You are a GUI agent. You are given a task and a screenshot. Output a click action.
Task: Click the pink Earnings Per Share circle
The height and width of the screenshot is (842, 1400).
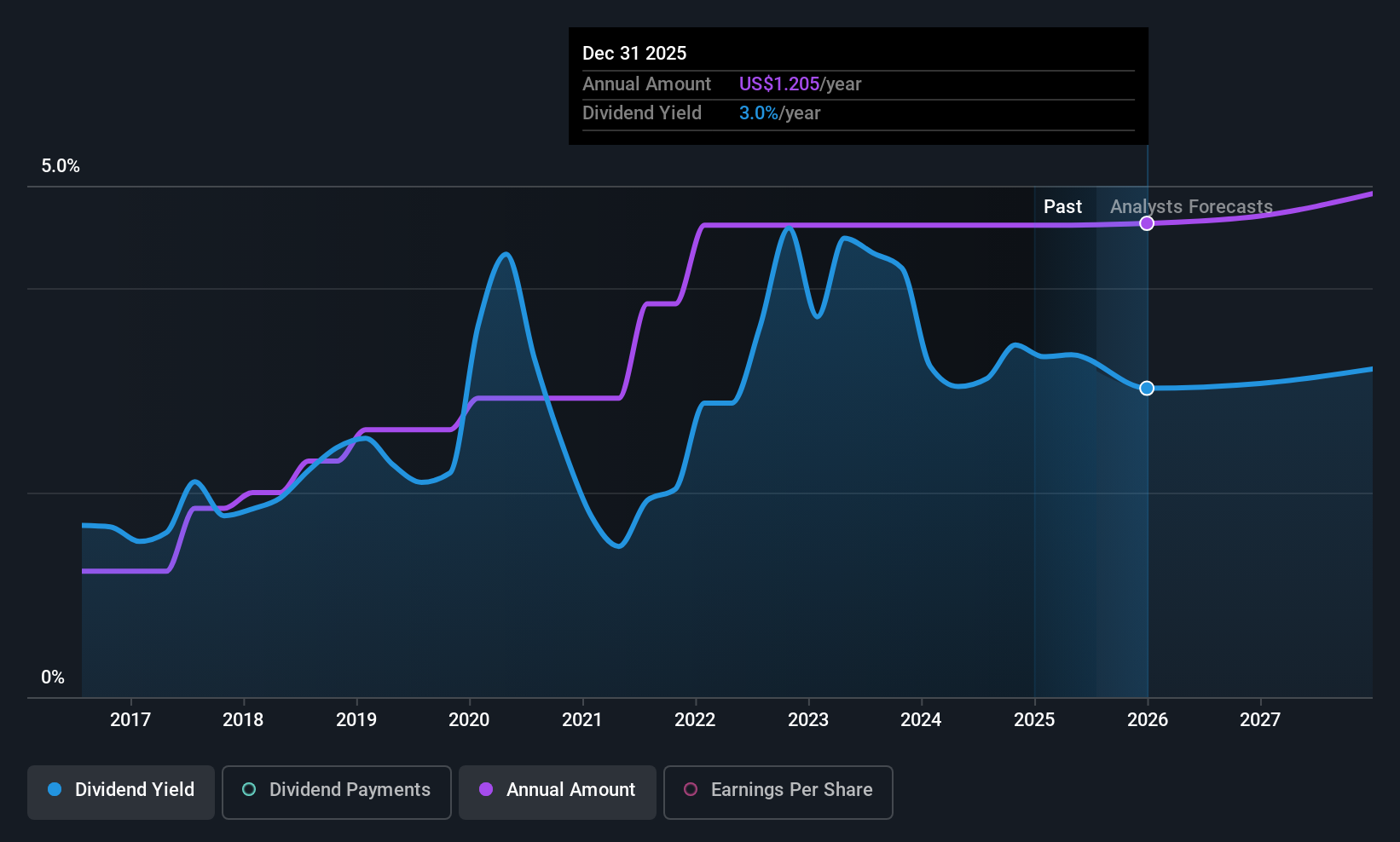click(691, 789)
